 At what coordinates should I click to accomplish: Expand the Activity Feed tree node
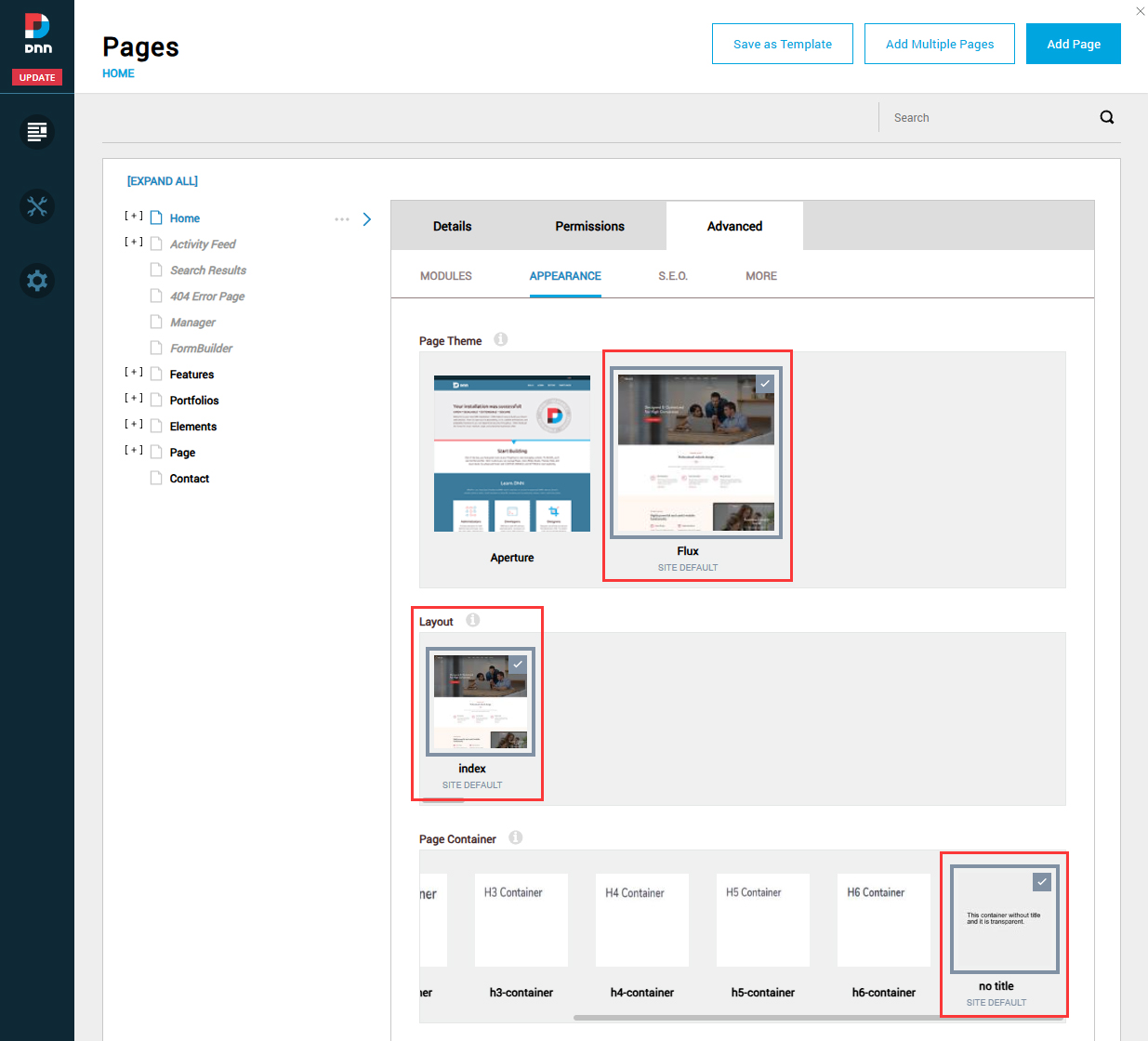pyautogui.click(x=134, y=242)
